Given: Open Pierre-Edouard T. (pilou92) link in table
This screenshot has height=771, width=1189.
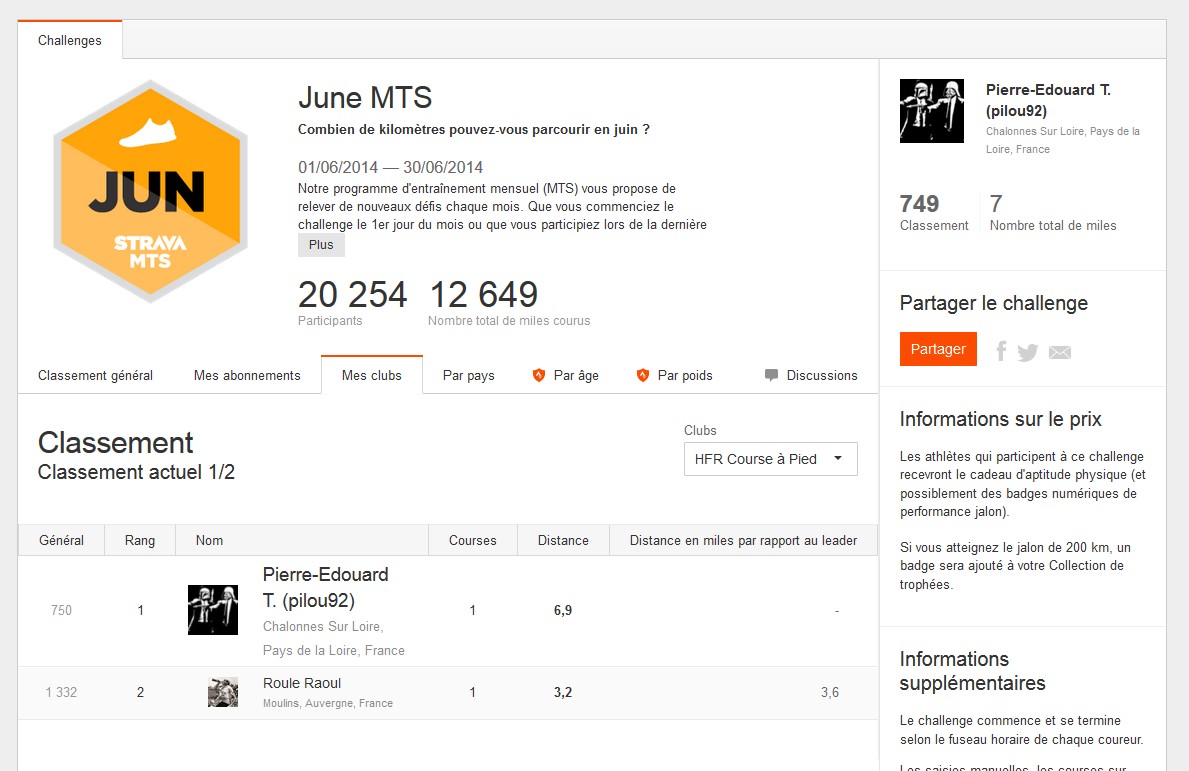Looking at the screenshot, I should click(325, 588).
